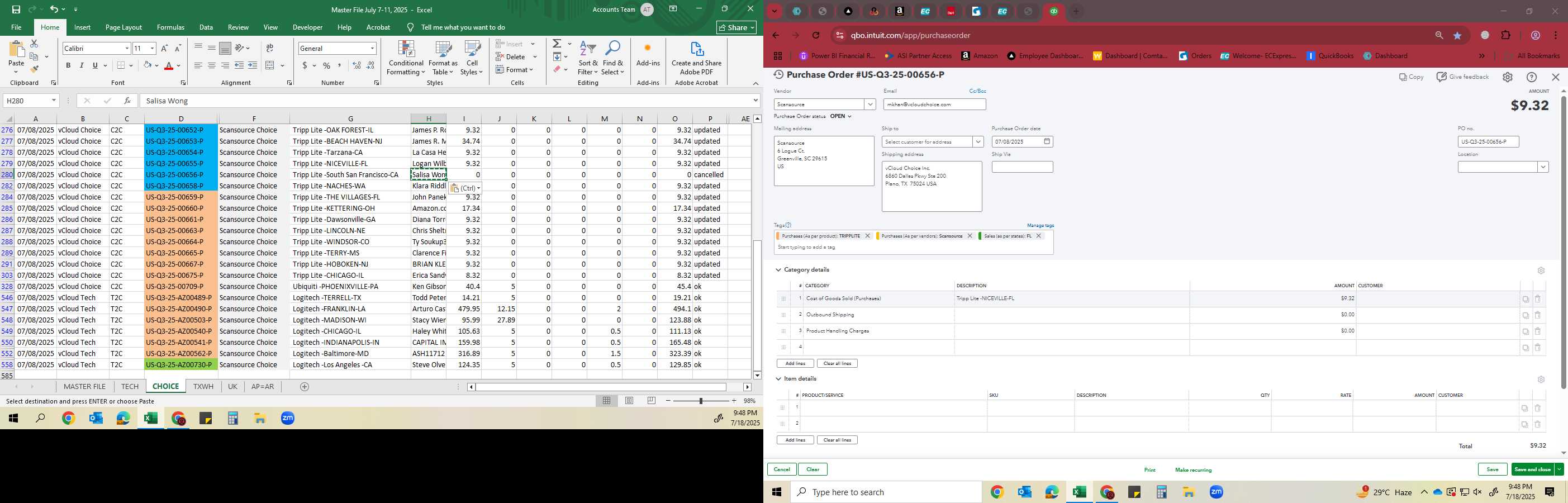Open the Data ribbon tab

point(206,27)
